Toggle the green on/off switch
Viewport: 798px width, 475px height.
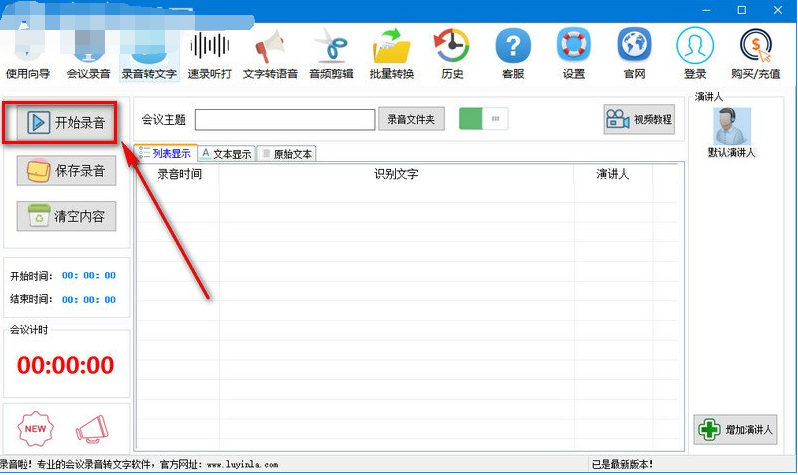pos(483,119)
